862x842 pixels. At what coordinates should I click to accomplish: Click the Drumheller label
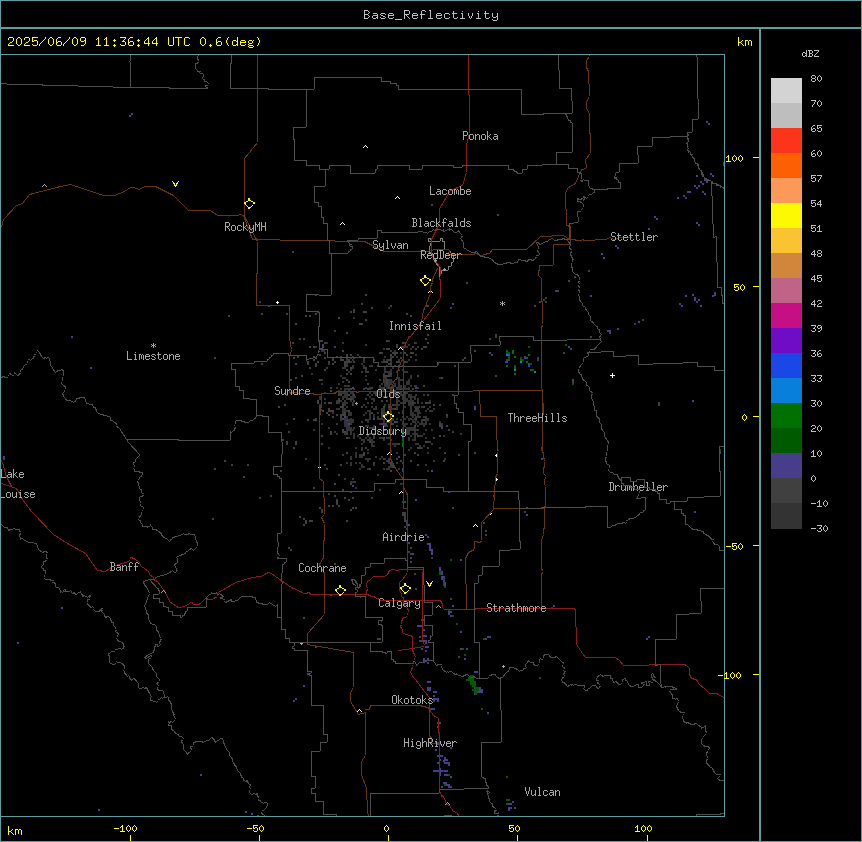point(638,487)
